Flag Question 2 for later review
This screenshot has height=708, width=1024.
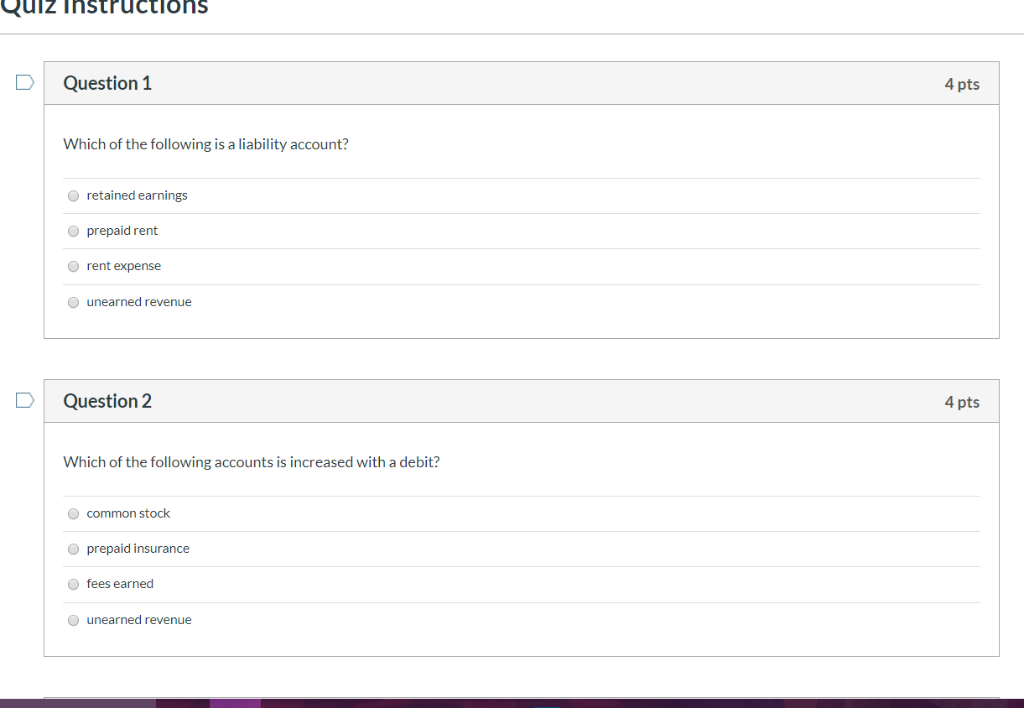(x=25, y=400)
